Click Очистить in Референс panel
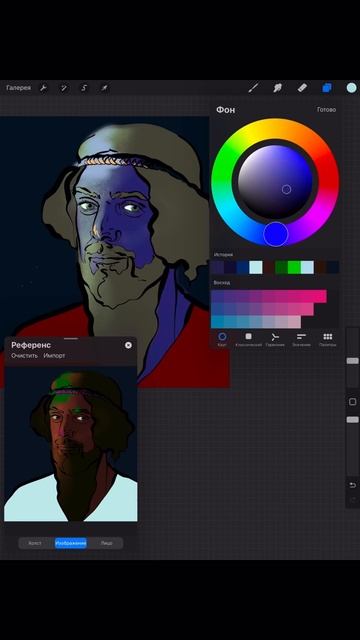Screen dimensions: 360x640 (x=24, y=356)
